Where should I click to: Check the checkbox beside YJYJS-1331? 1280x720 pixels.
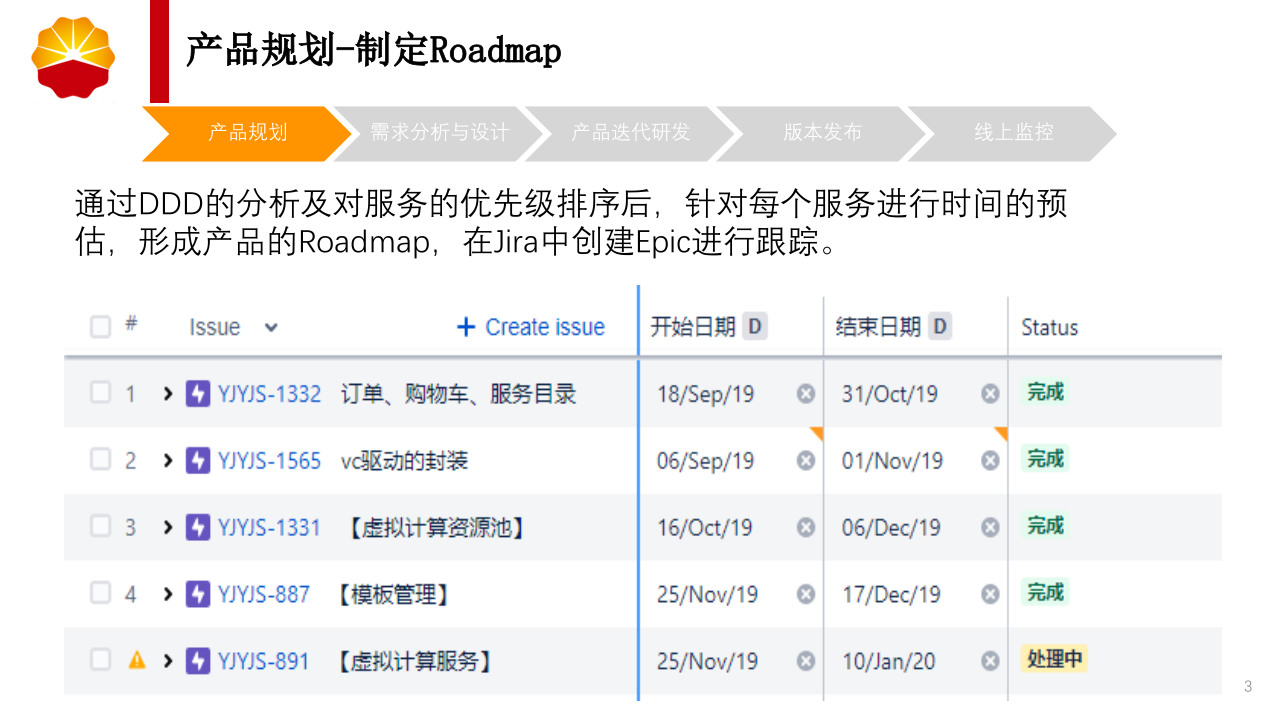pyautogui.click(x=100, y=527)
